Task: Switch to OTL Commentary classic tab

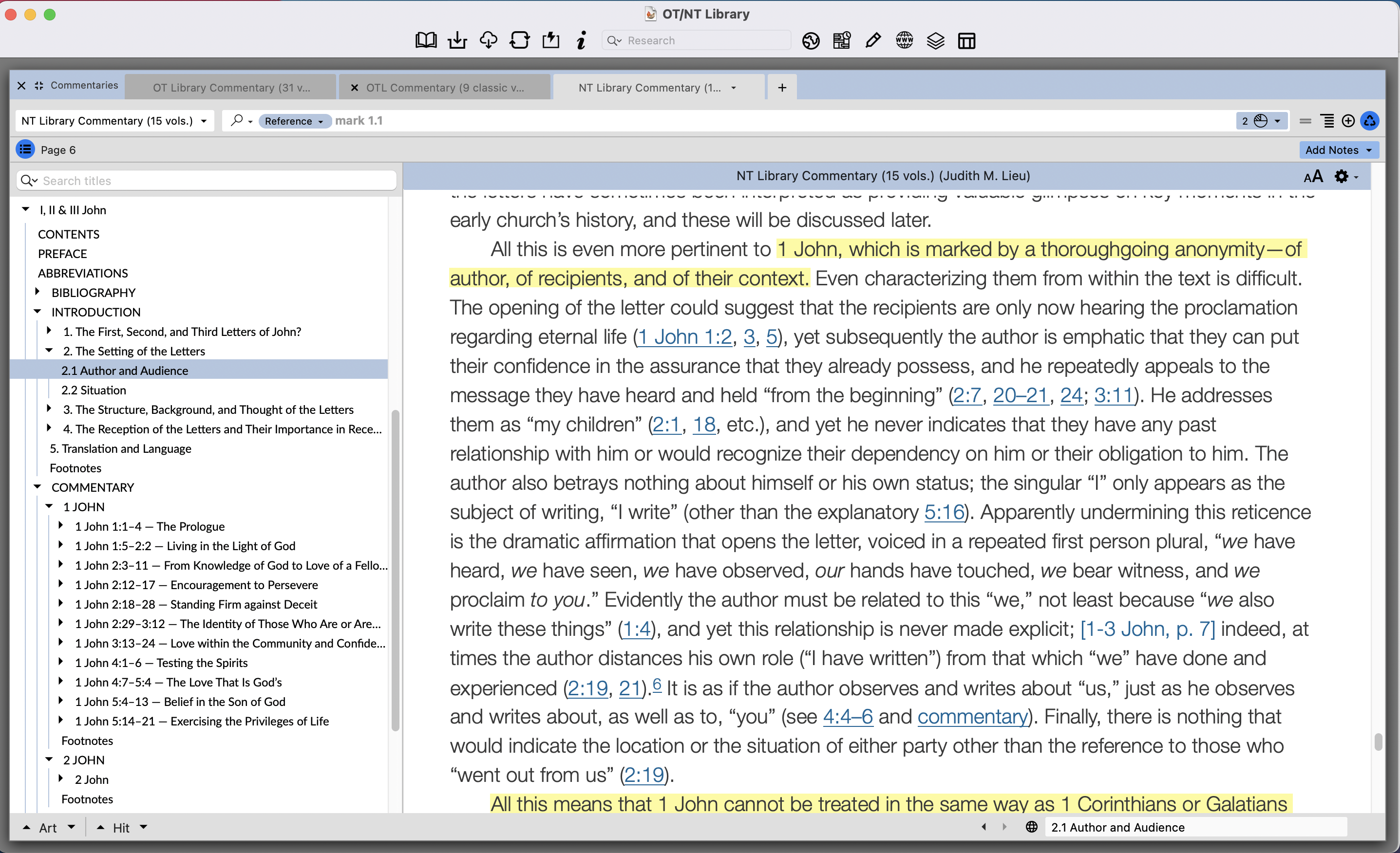Action: 444,88
